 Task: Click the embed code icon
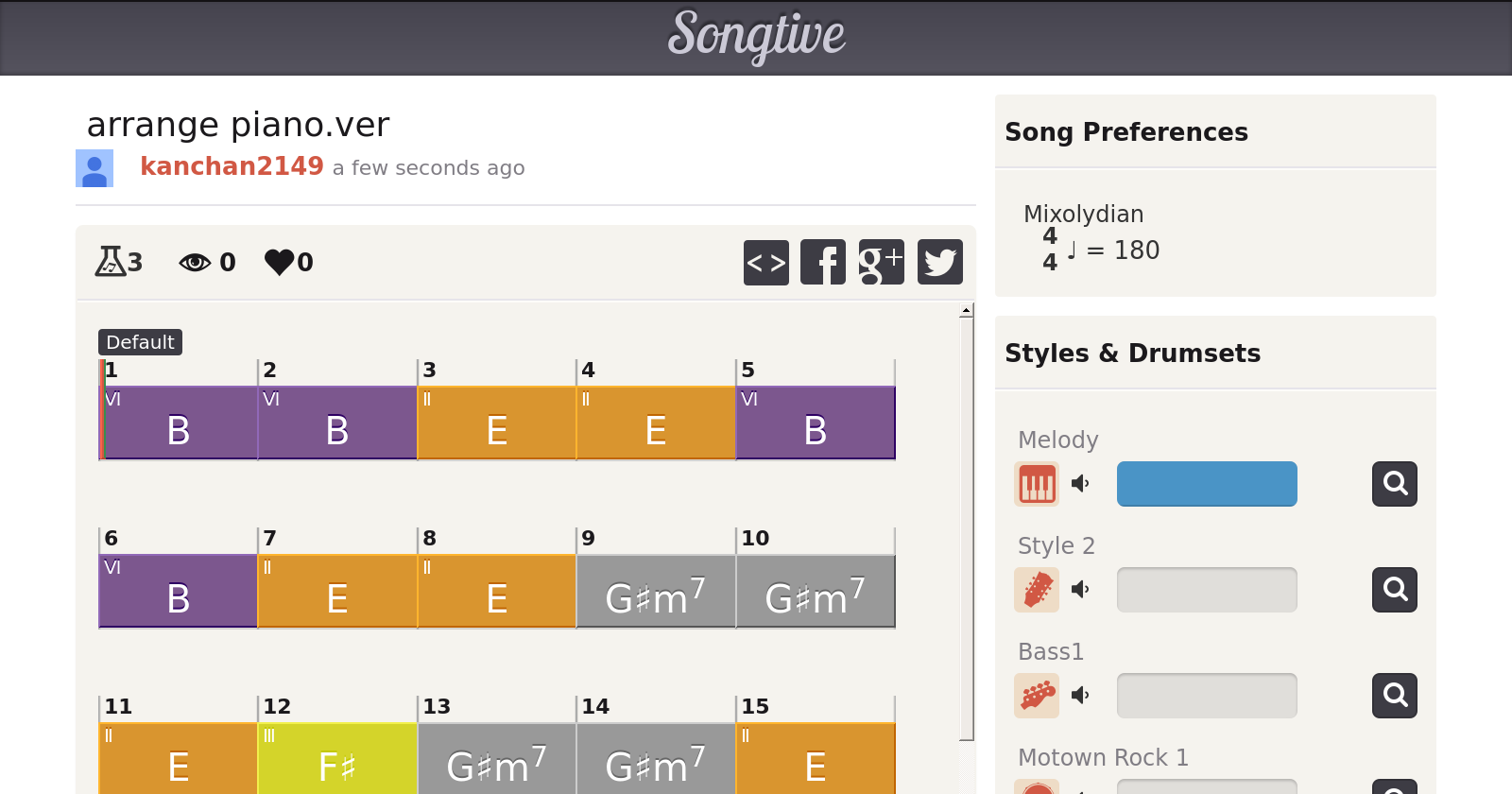point(765,262)
